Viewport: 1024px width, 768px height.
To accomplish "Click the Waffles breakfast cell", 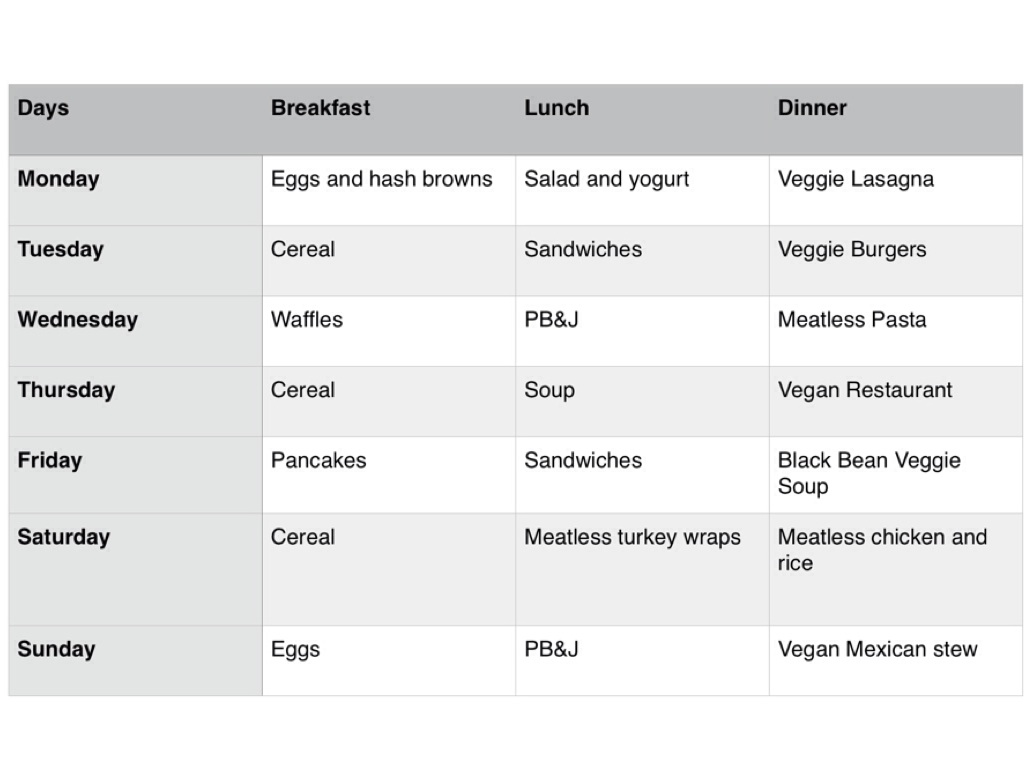I will 307,320.
